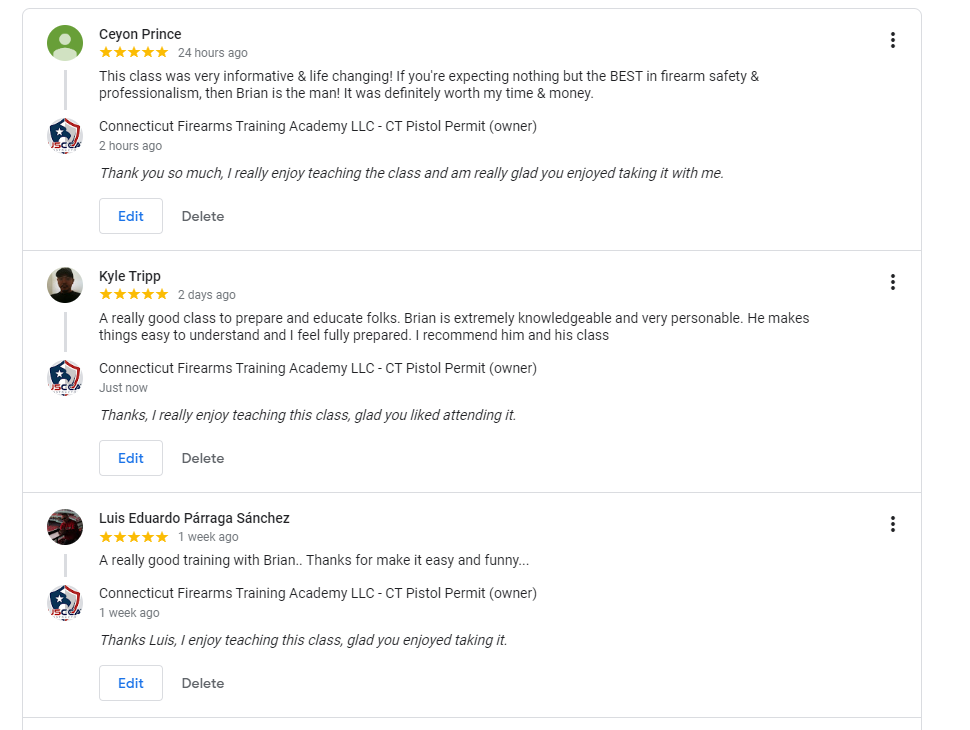Click the five-star rating on Ceyon Prince review

pos(134,53)
